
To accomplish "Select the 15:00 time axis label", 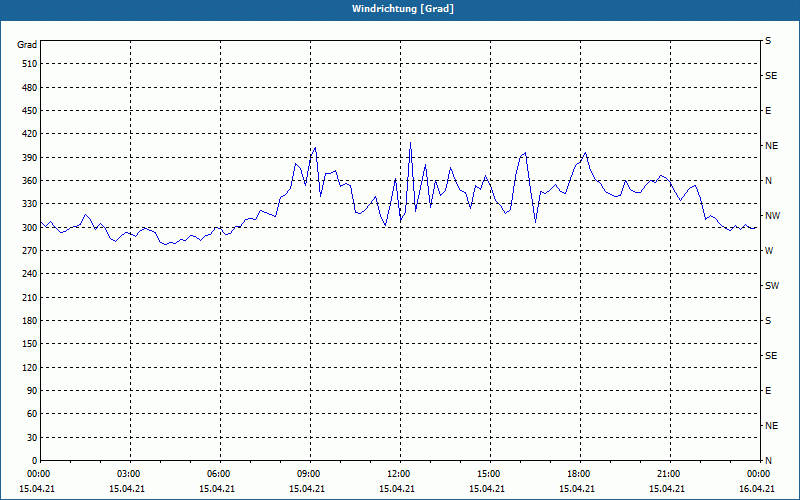I will pos(488,474).
